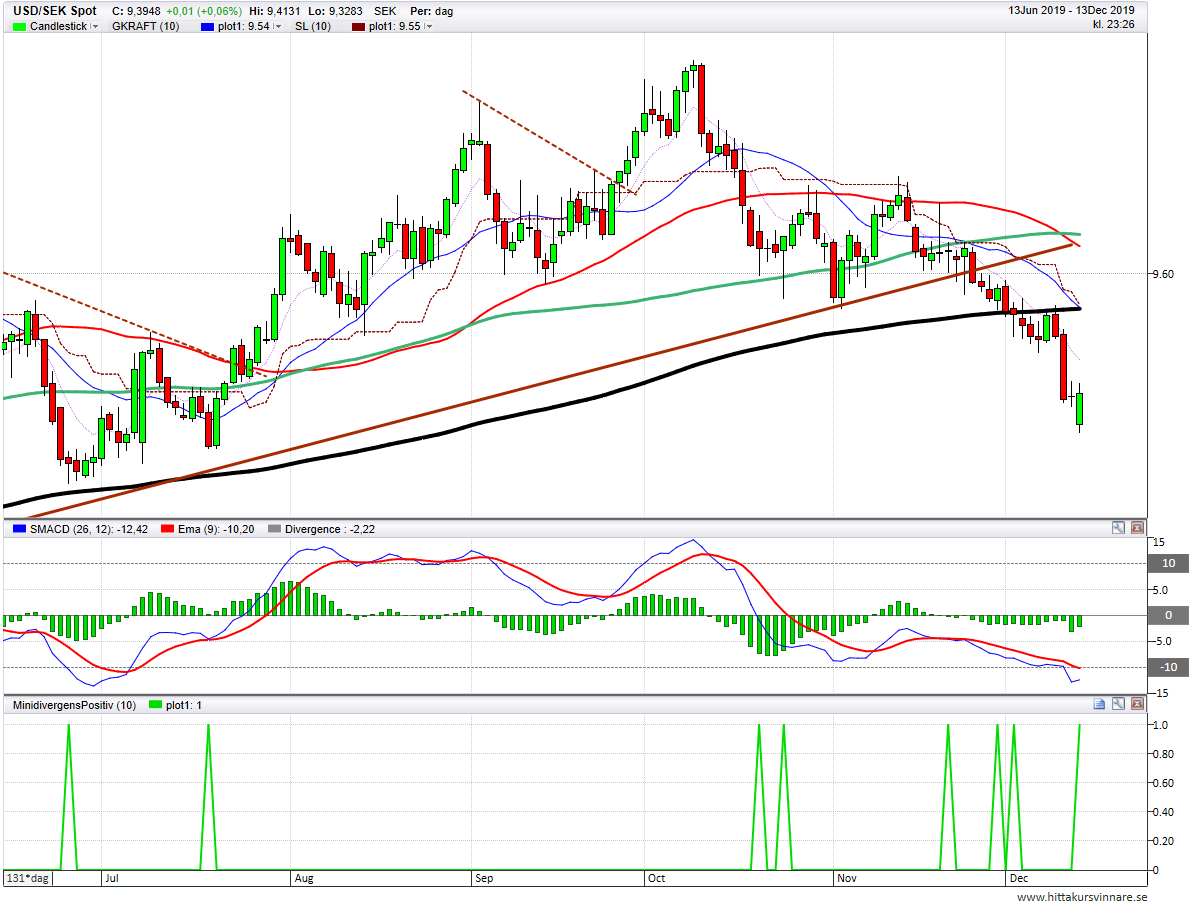This screenshot has height=902, width=1192.
Task: Click the blue GKRAFT plot1 swatch
Action: click(x=208, y=27)
